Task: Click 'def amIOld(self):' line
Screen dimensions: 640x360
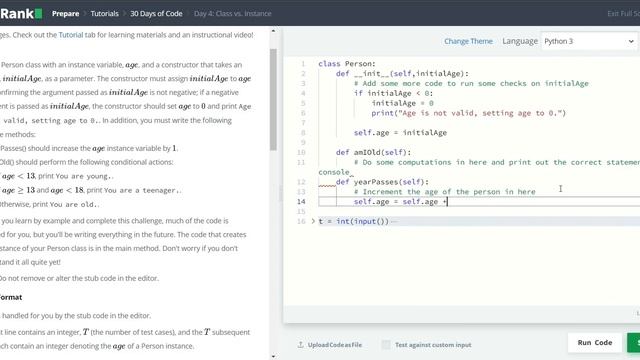Action: (x=373, y=152)
